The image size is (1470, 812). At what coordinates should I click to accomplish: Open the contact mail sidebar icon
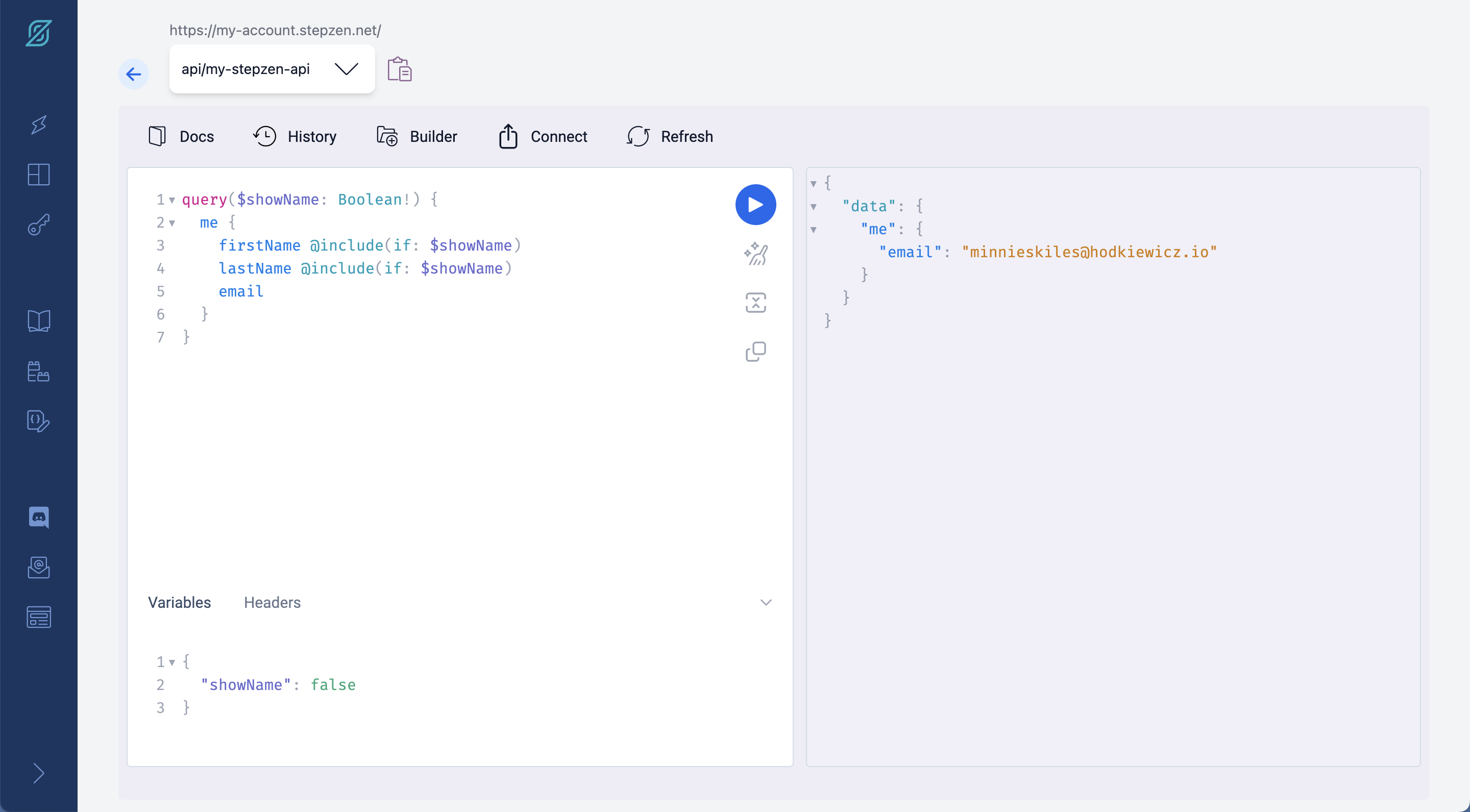click(38, 567)
